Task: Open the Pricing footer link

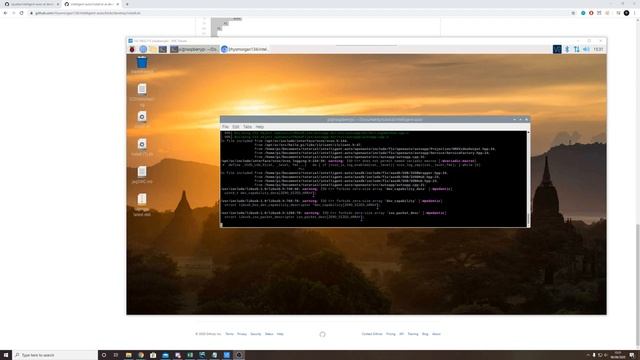Action: pyautogui.click(x=391, y=334)
